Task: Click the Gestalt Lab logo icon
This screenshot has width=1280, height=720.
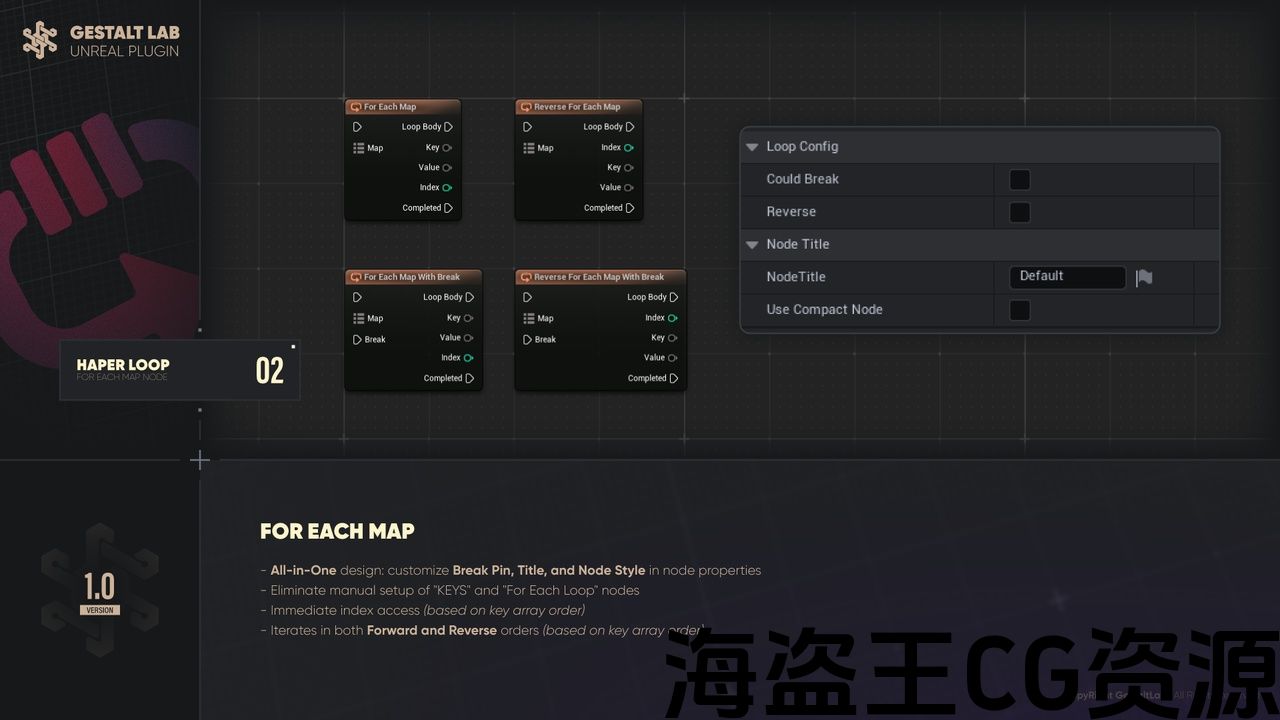Action: point(40,40)
